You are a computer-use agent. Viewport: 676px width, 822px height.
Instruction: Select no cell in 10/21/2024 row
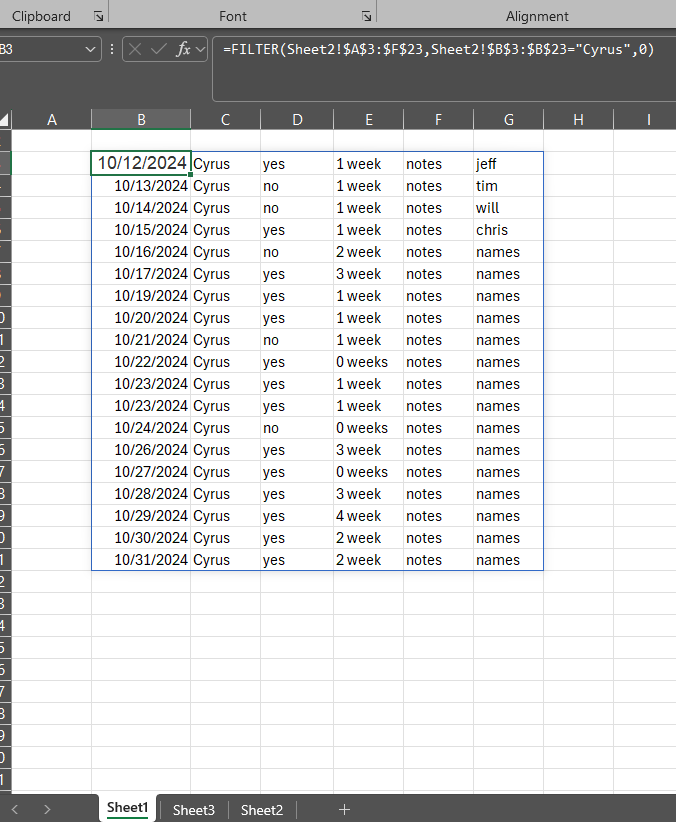pyautogui.click(x=297, y=340)
